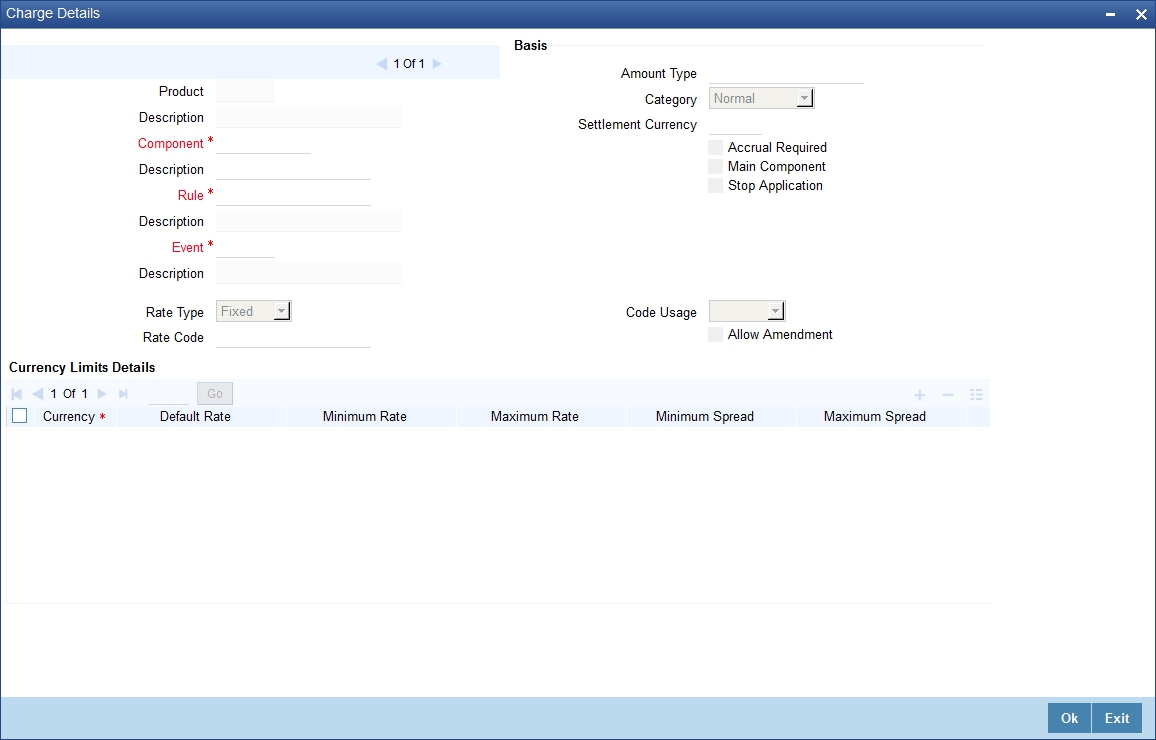Click the Currency Limits Details heading
The width and height of the screenshot is (1156, 740).
click(82, 367)
